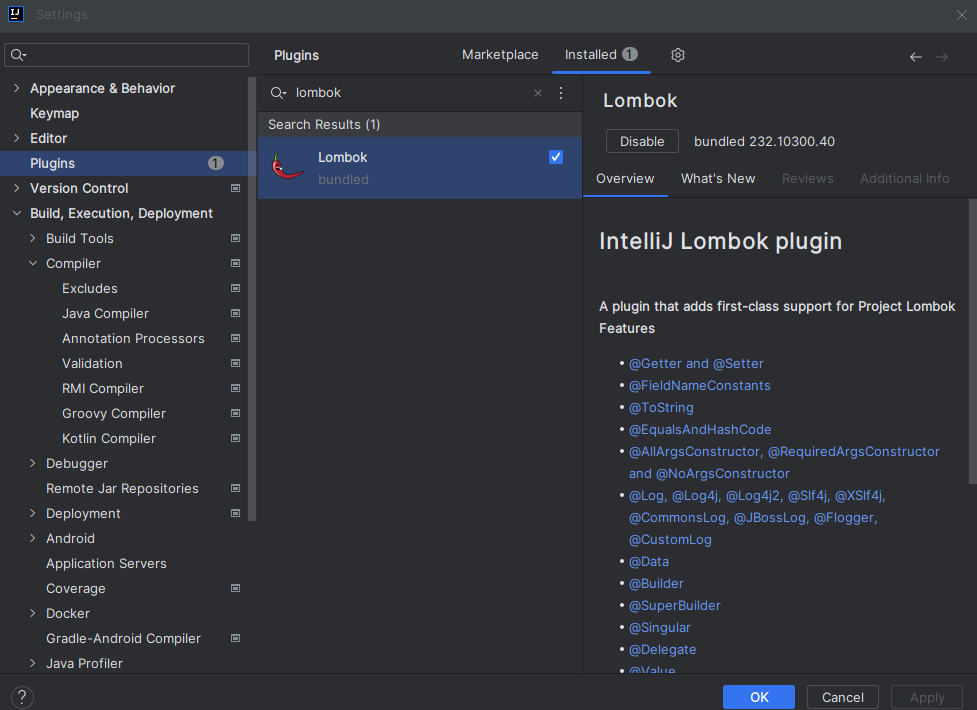977x710 pixels.
Task: Open the Additional Info tab
Action: (904, 179)
